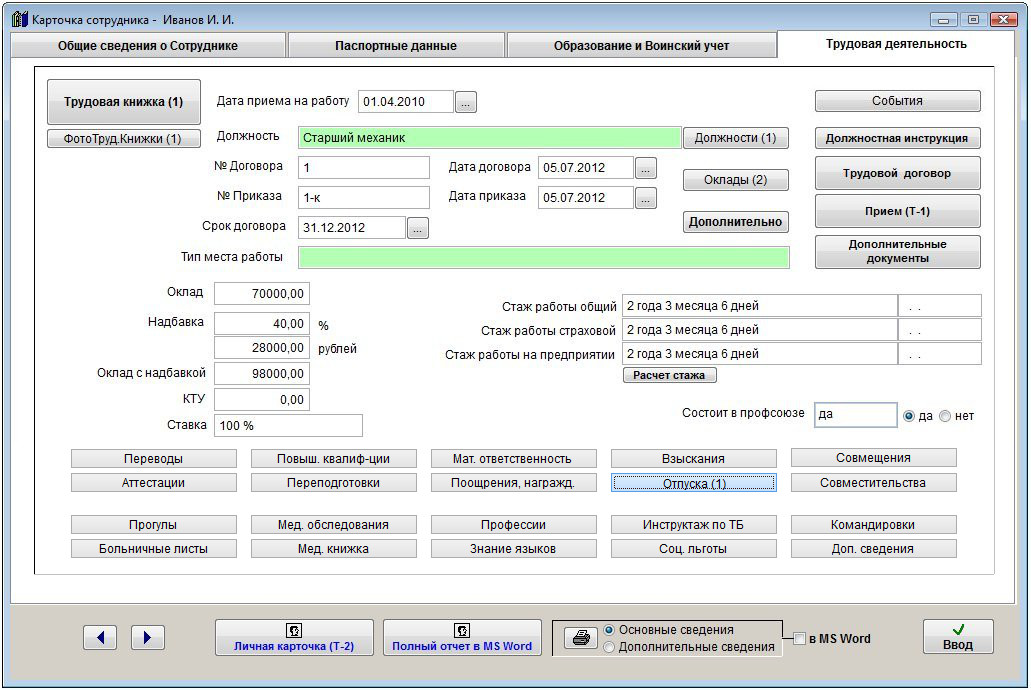Select 'да' radio for профсоюз membership
1031x690 pixels.
click(x=909, y=416)
